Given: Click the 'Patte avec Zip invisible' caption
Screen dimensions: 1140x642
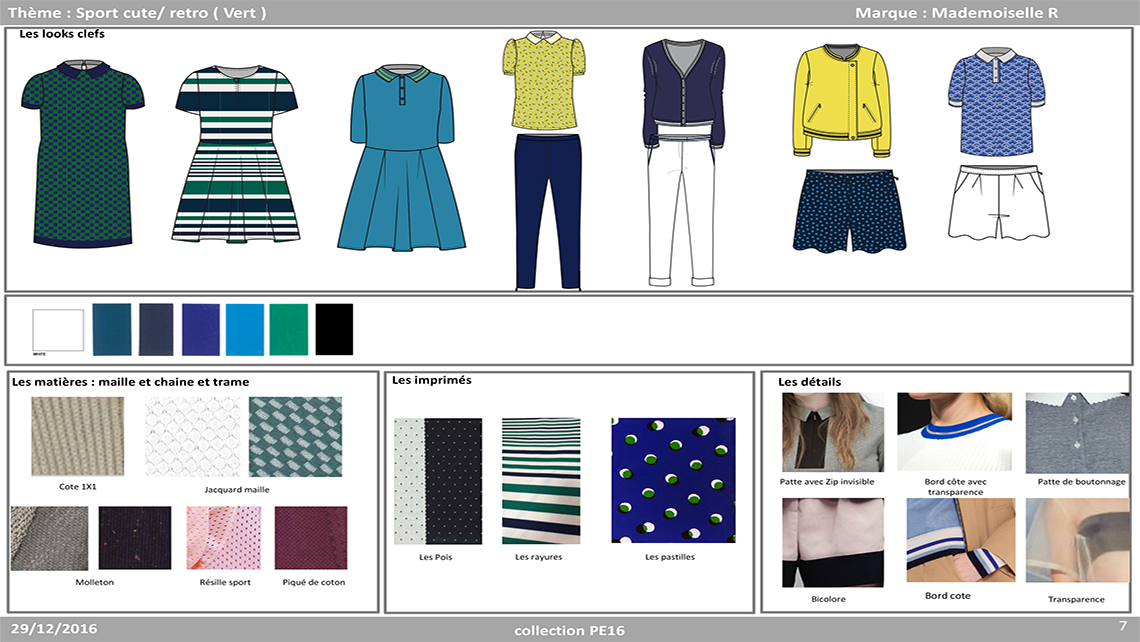Looking at the screenshot, I should [x=827, y=481].
